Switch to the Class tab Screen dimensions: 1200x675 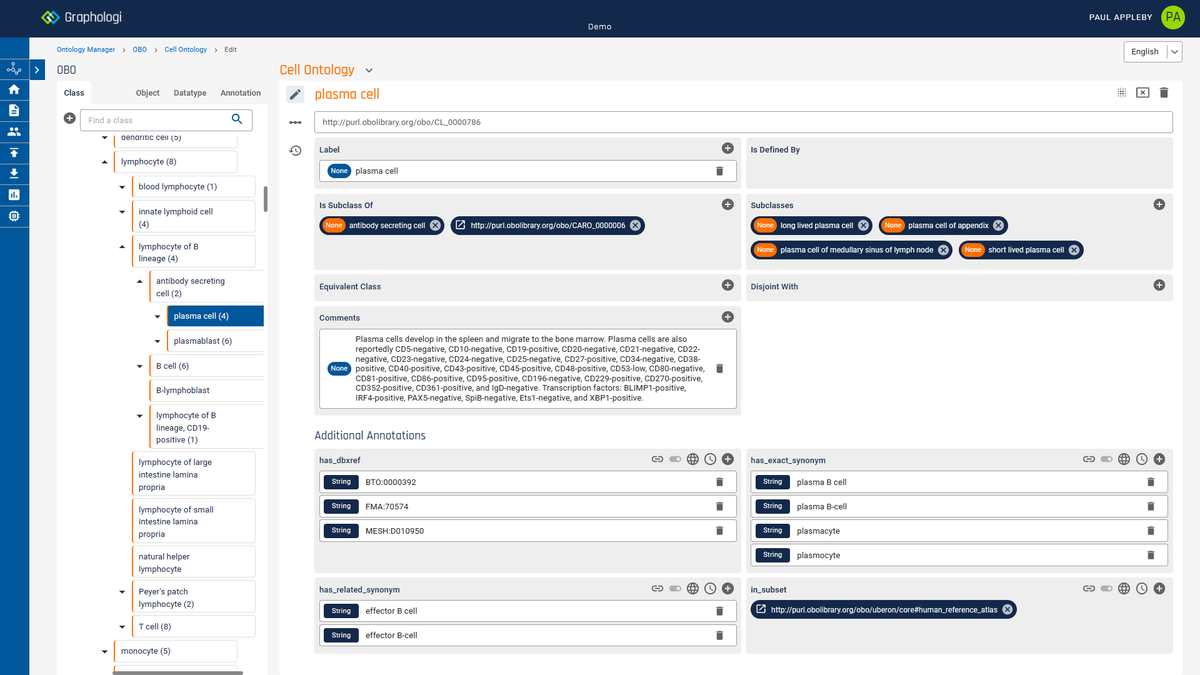click(x=74, y=93)
